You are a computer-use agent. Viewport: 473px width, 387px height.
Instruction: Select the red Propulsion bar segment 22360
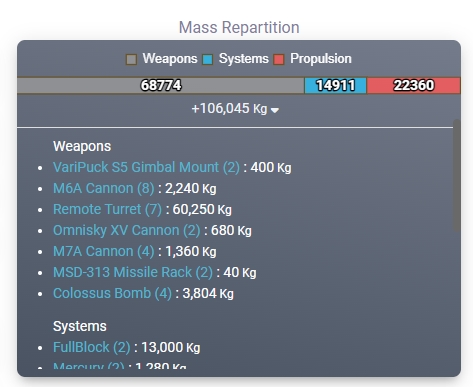click(414, 85)
